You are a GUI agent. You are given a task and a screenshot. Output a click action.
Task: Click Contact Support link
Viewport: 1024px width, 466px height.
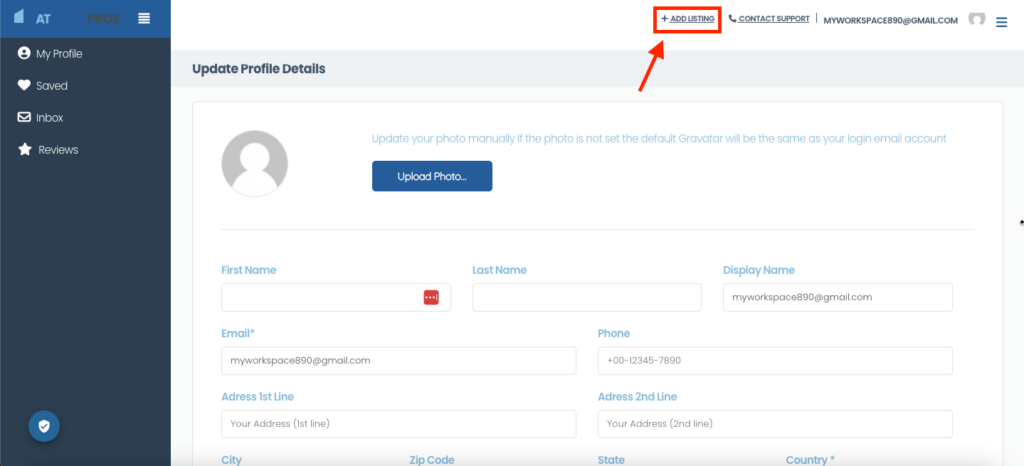click(769, 19)
